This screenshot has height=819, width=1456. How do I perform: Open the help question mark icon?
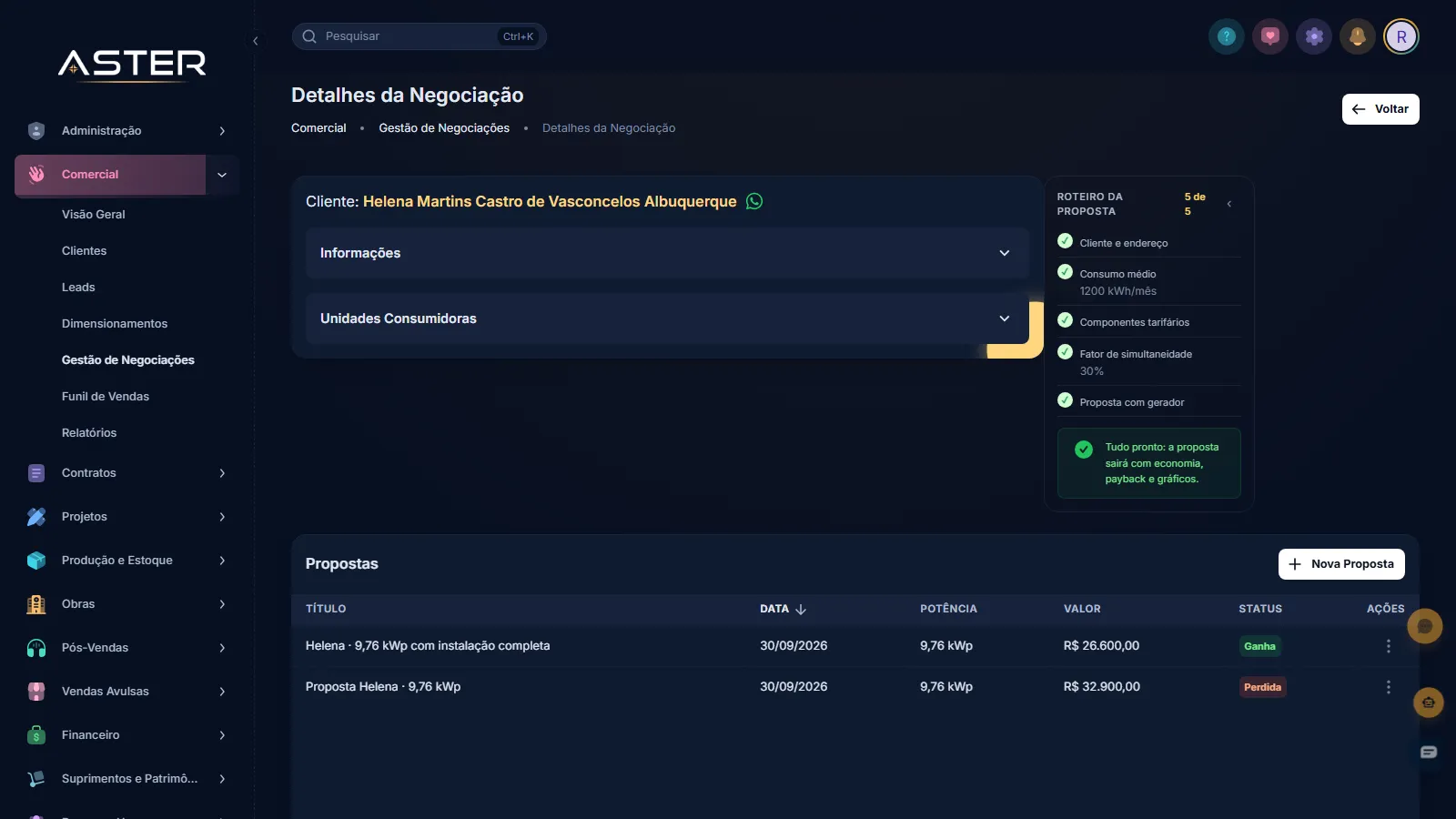1227,36
